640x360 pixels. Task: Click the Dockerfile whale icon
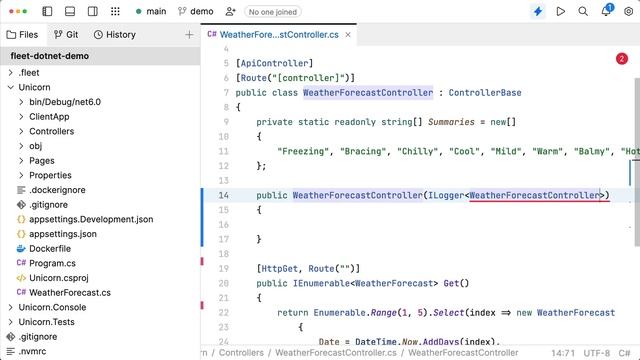[21, 249]
